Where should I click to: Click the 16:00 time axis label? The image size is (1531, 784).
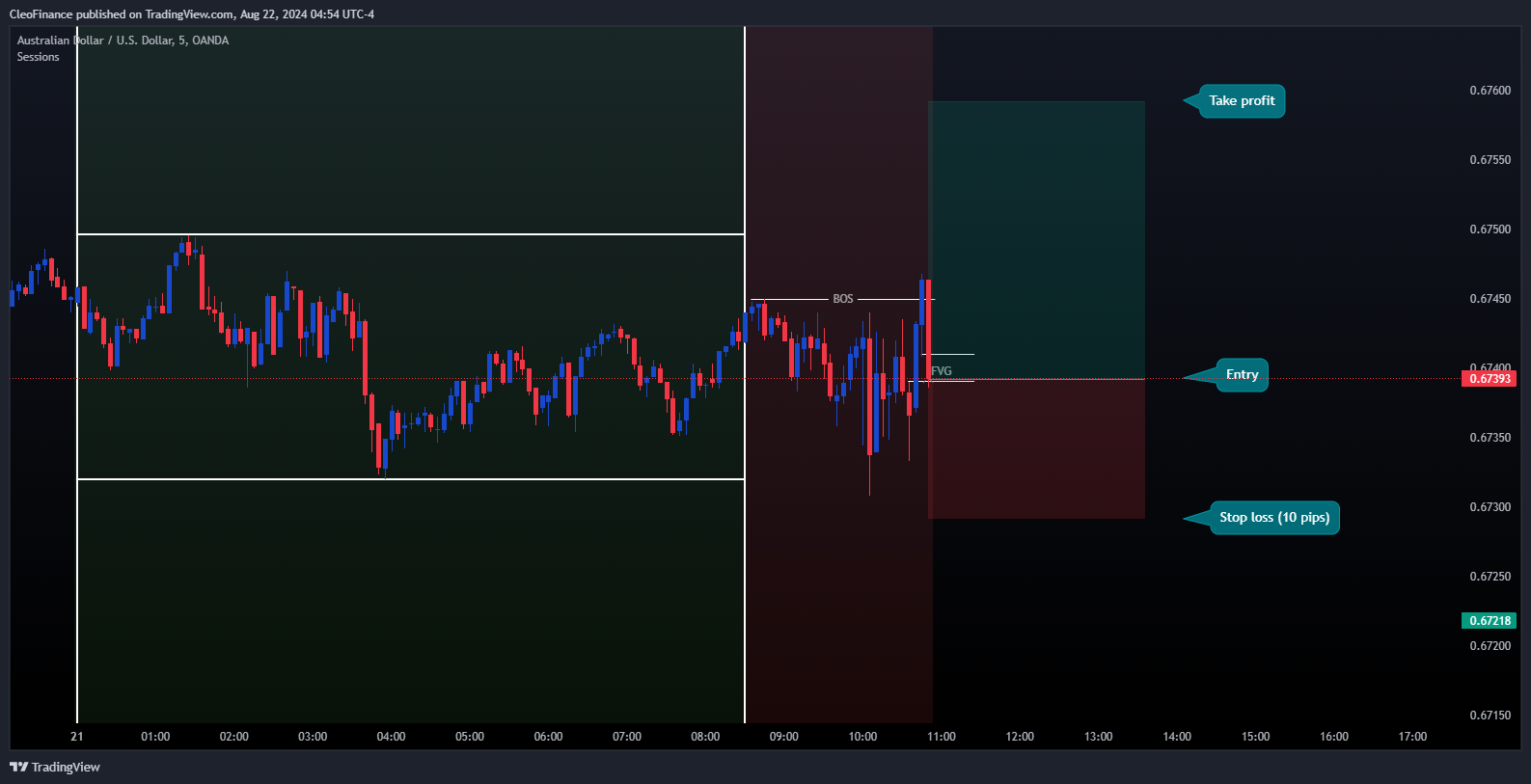(1334, 737)
